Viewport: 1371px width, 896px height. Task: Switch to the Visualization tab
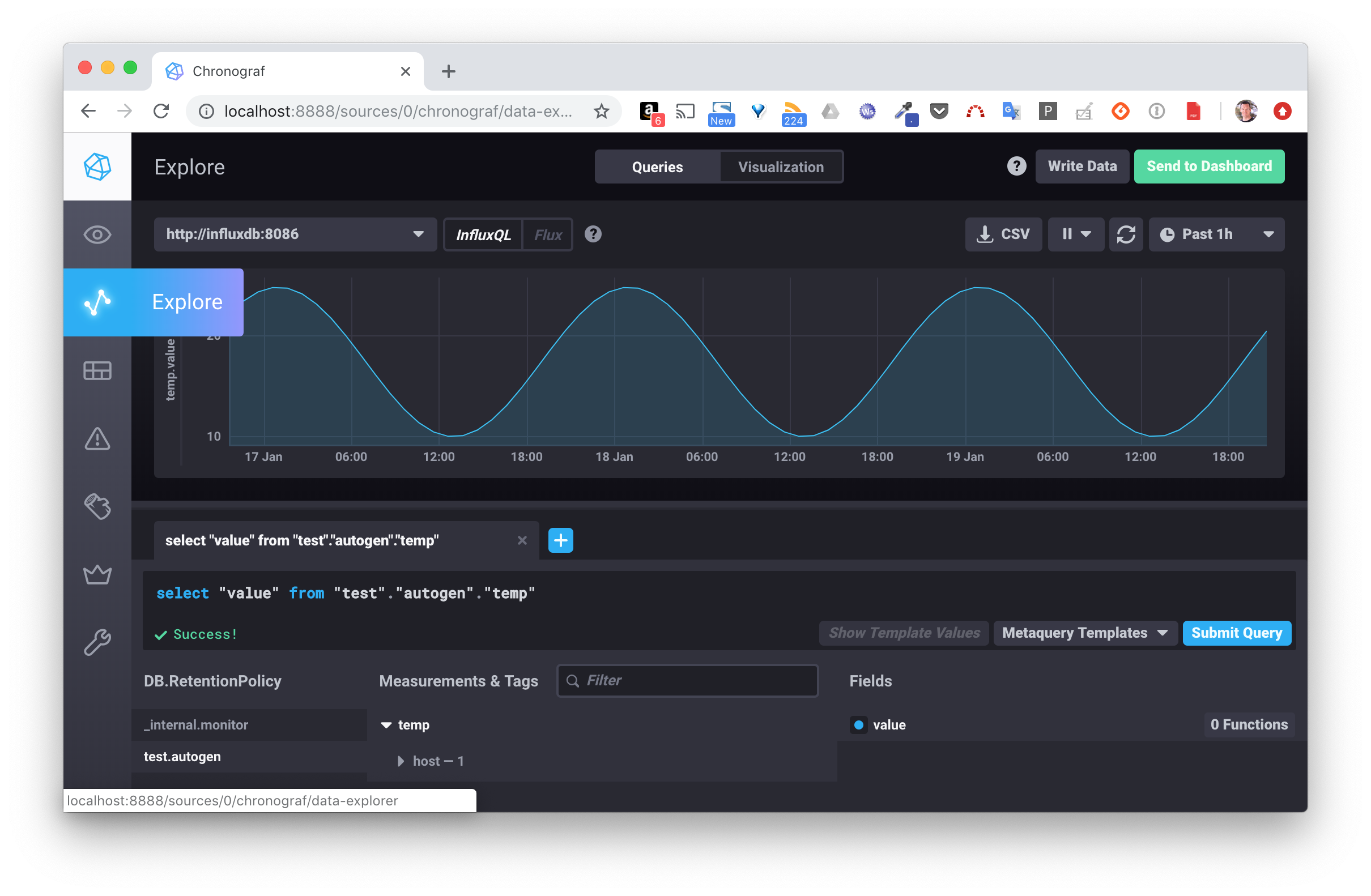pyautogui.click(x=781, y=167)
